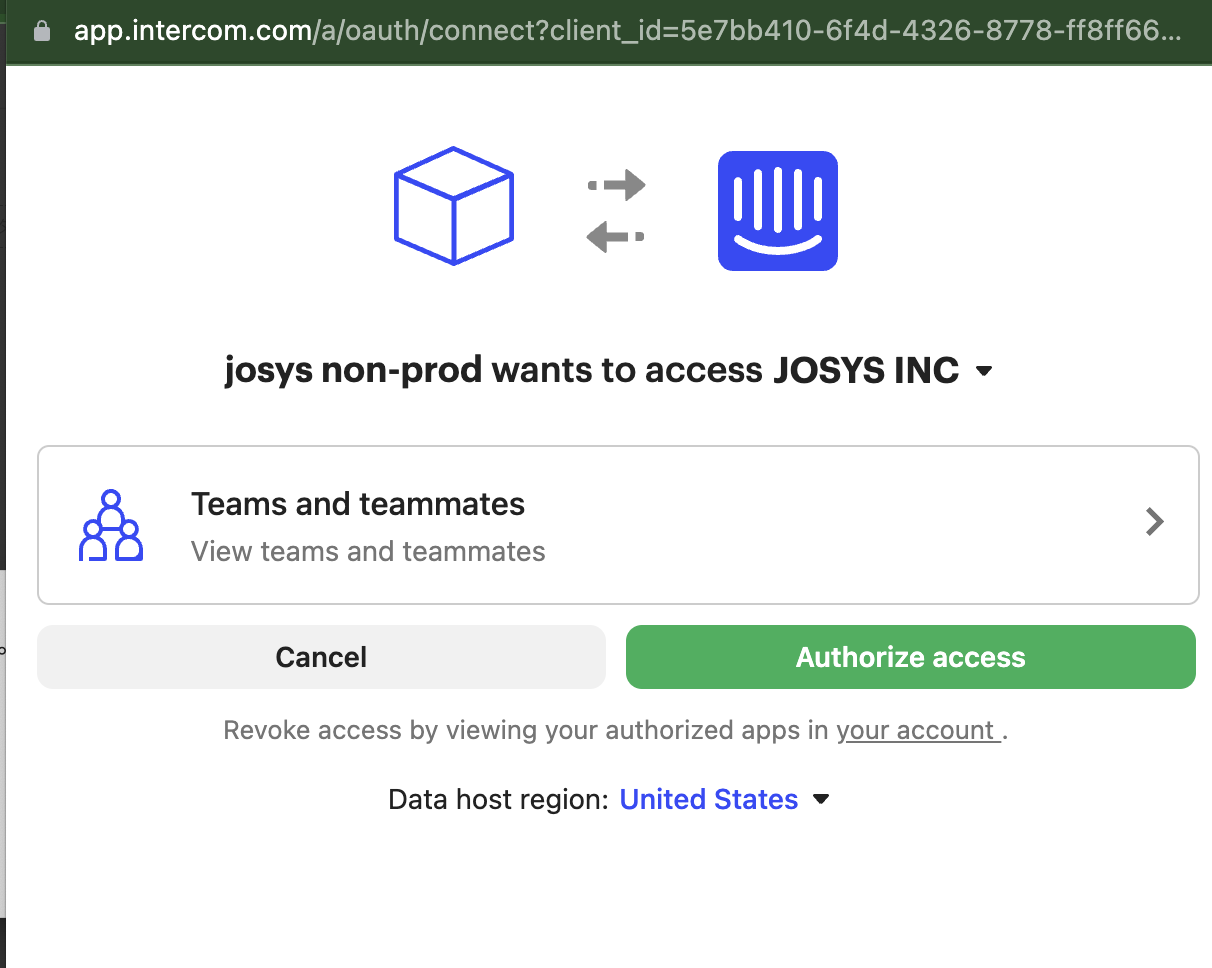Open the United States region selector
The image size is (1212, 968).
(x=709, y=800)
